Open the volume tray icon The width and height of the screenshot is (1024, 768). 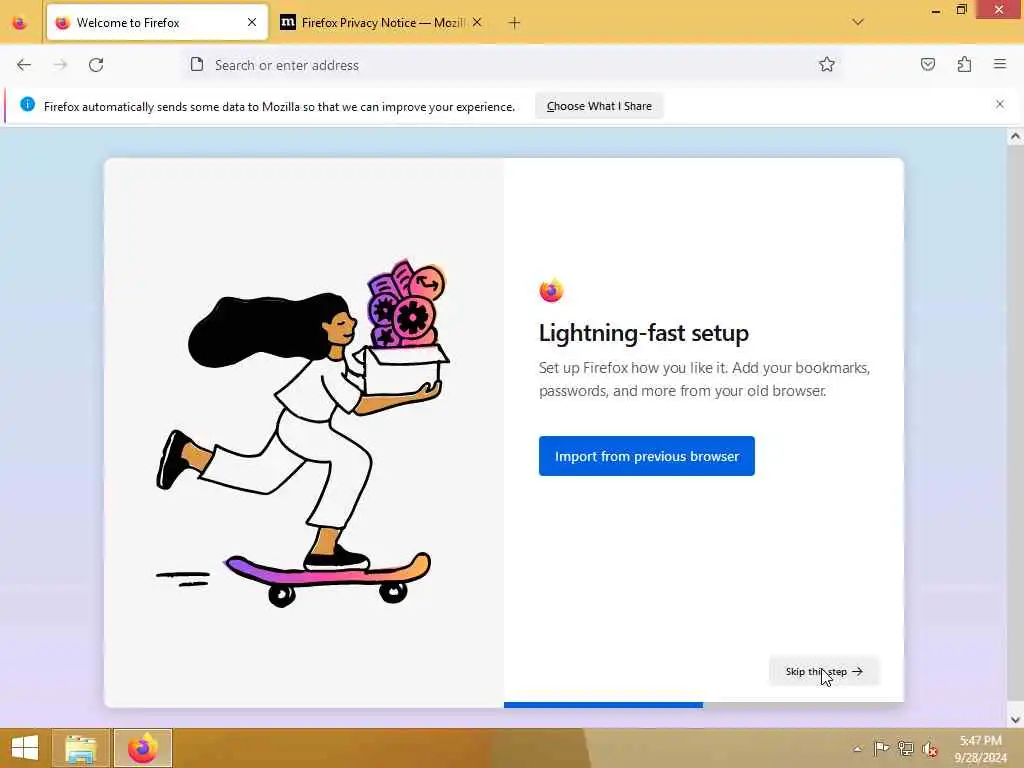tap(930, 749)
